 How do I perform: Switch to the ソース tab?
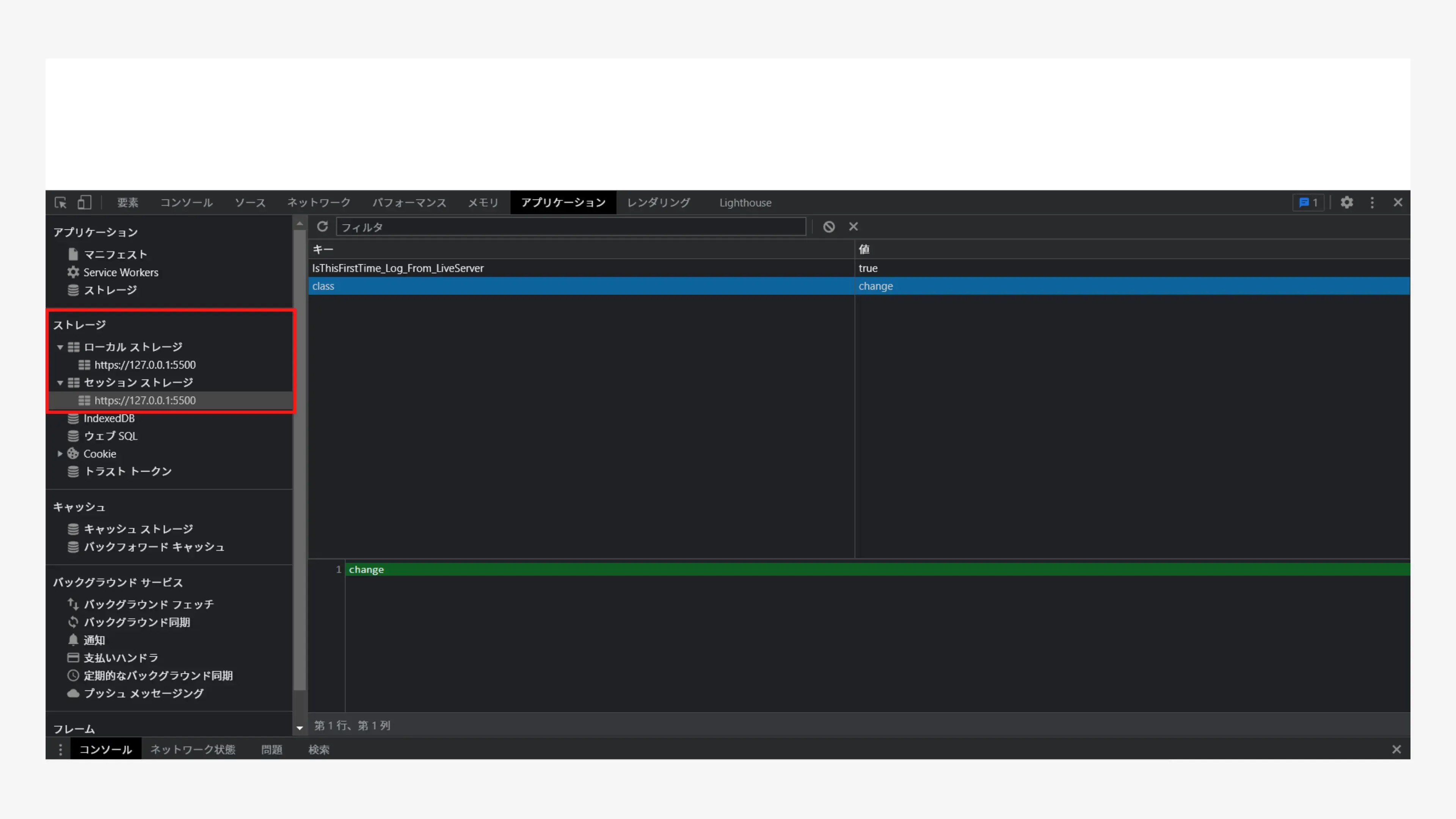[250, 202]
